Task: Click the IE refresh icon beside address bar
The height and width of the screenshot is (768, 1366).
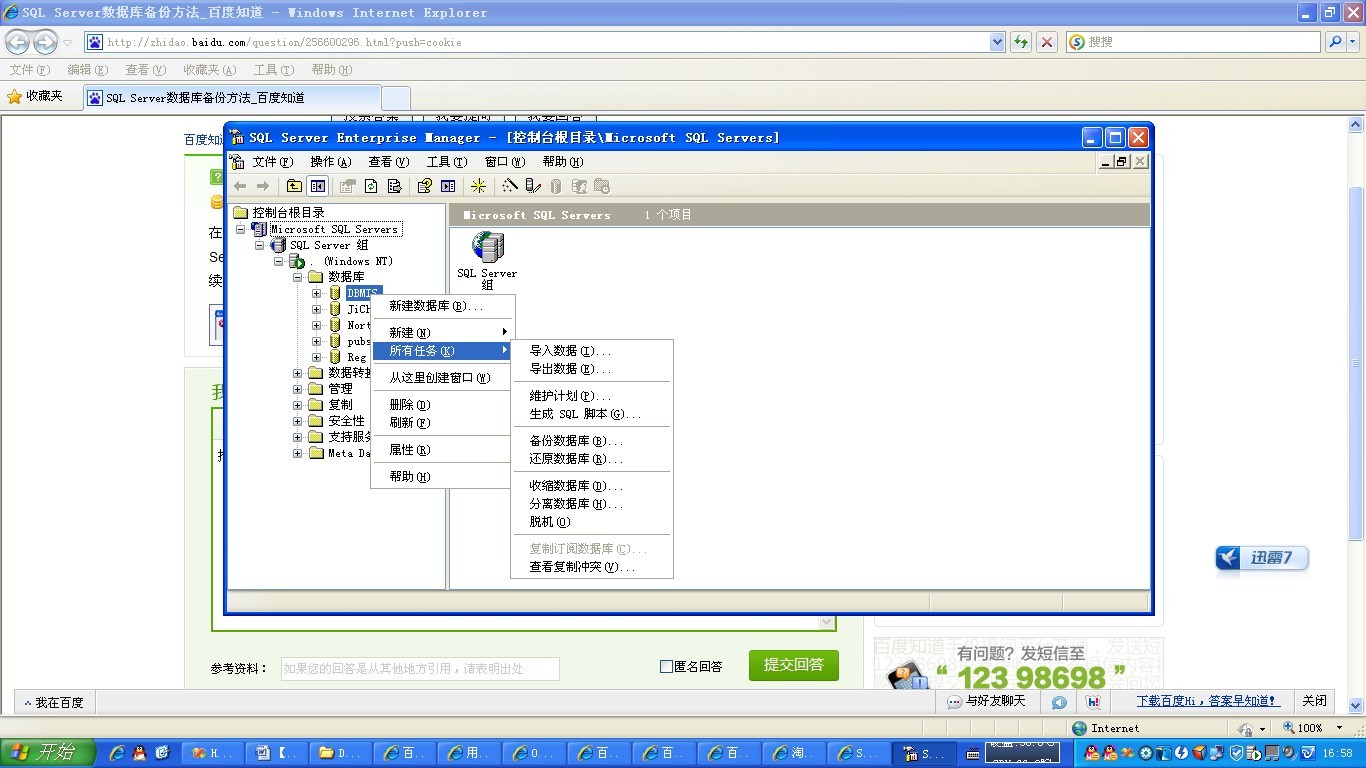Action: pos(1021,42)
